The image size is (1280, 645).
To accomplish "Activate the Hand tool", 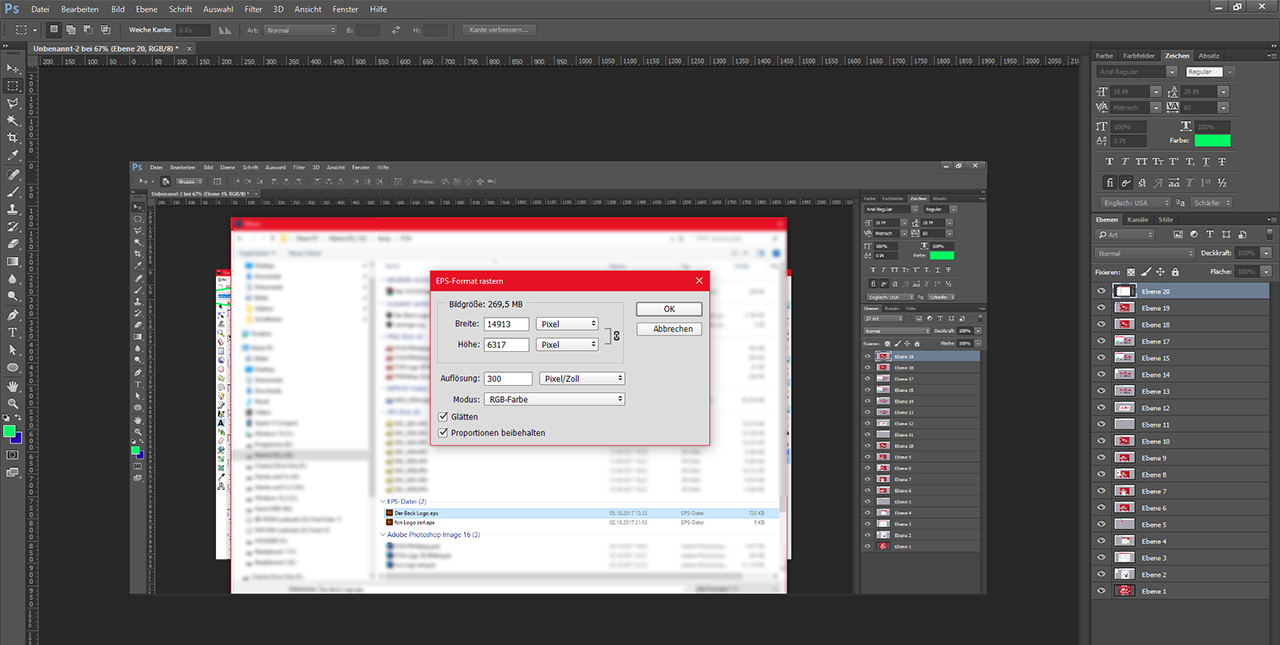I will (x=13, y=386).
